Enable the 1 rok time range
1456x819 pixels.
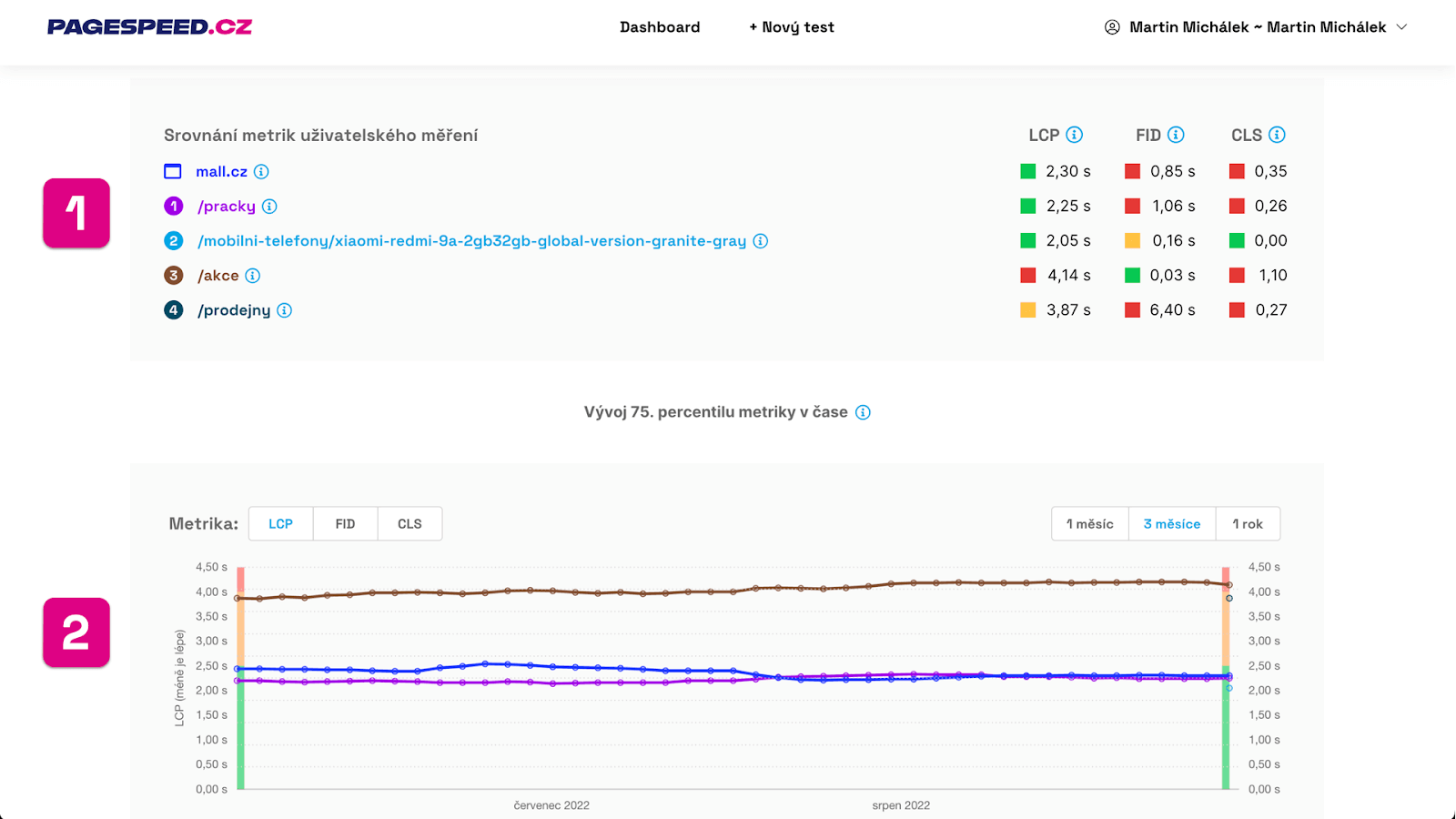coord(1248,523)
